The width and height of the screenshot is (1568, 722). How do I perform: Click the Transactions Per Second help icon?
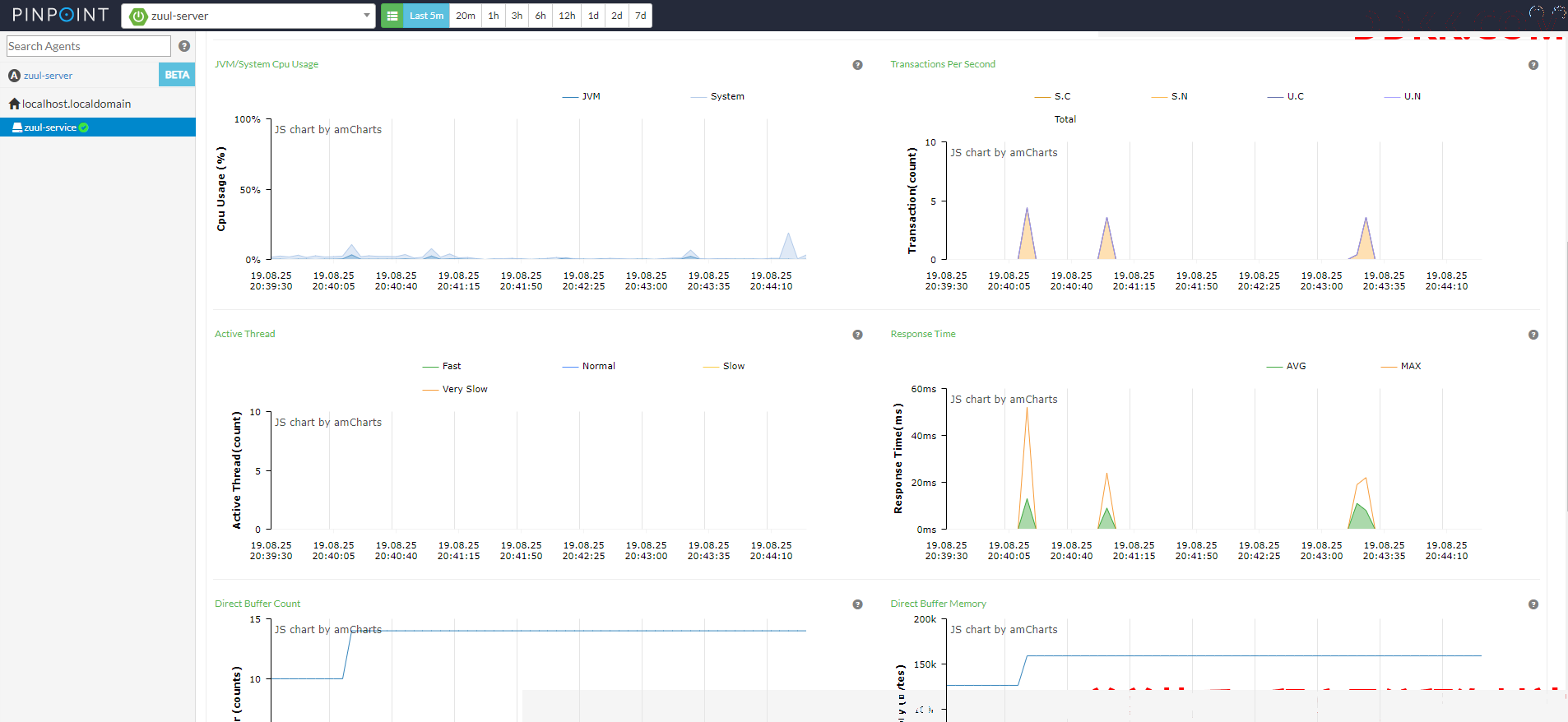[x=1533, y=65]
